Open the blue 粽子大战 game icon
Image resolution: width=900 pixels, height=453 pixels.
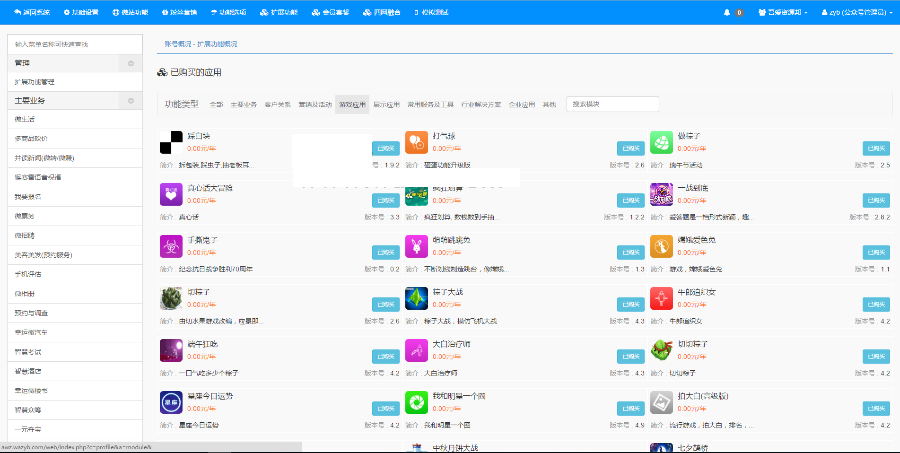[416, 298]
